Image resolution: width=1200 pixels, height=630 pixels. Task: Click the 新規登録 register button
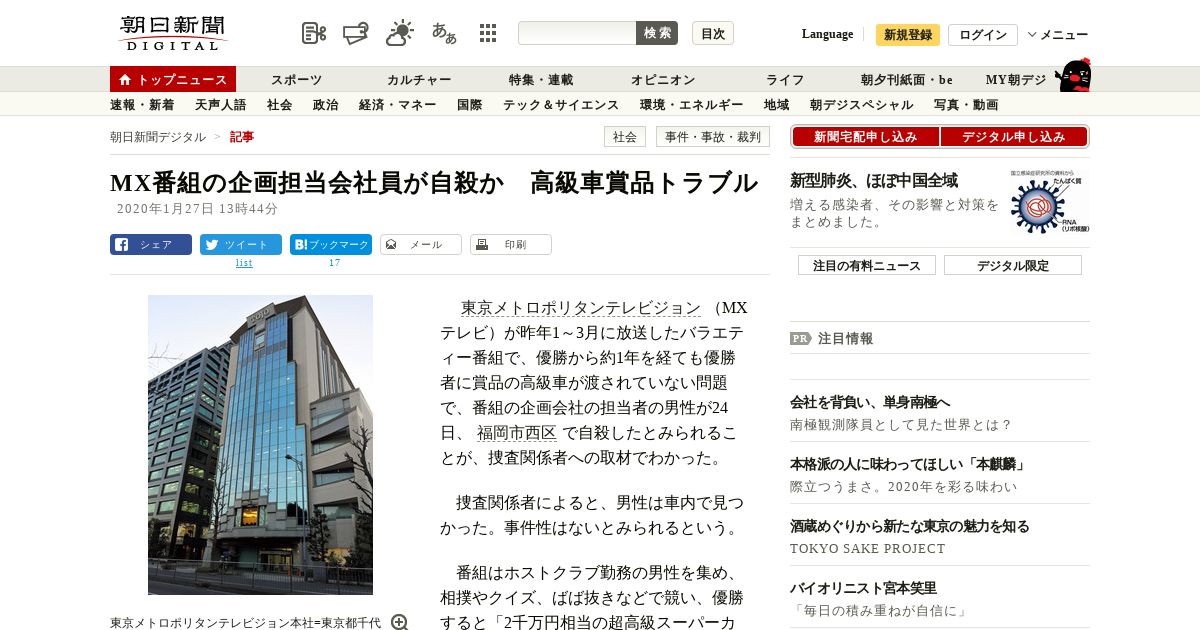tap(908, 35)
